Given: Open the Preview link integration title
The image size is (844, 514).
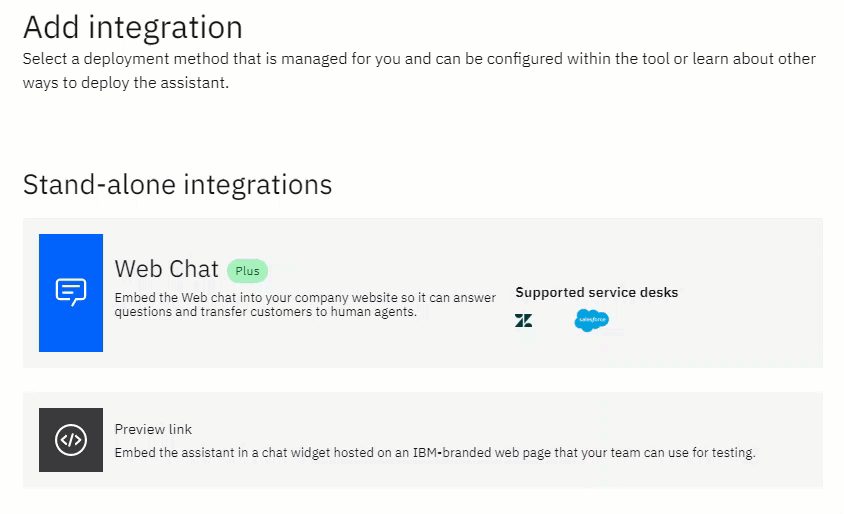Looking at the screenshot, I should tap(153, 429).
